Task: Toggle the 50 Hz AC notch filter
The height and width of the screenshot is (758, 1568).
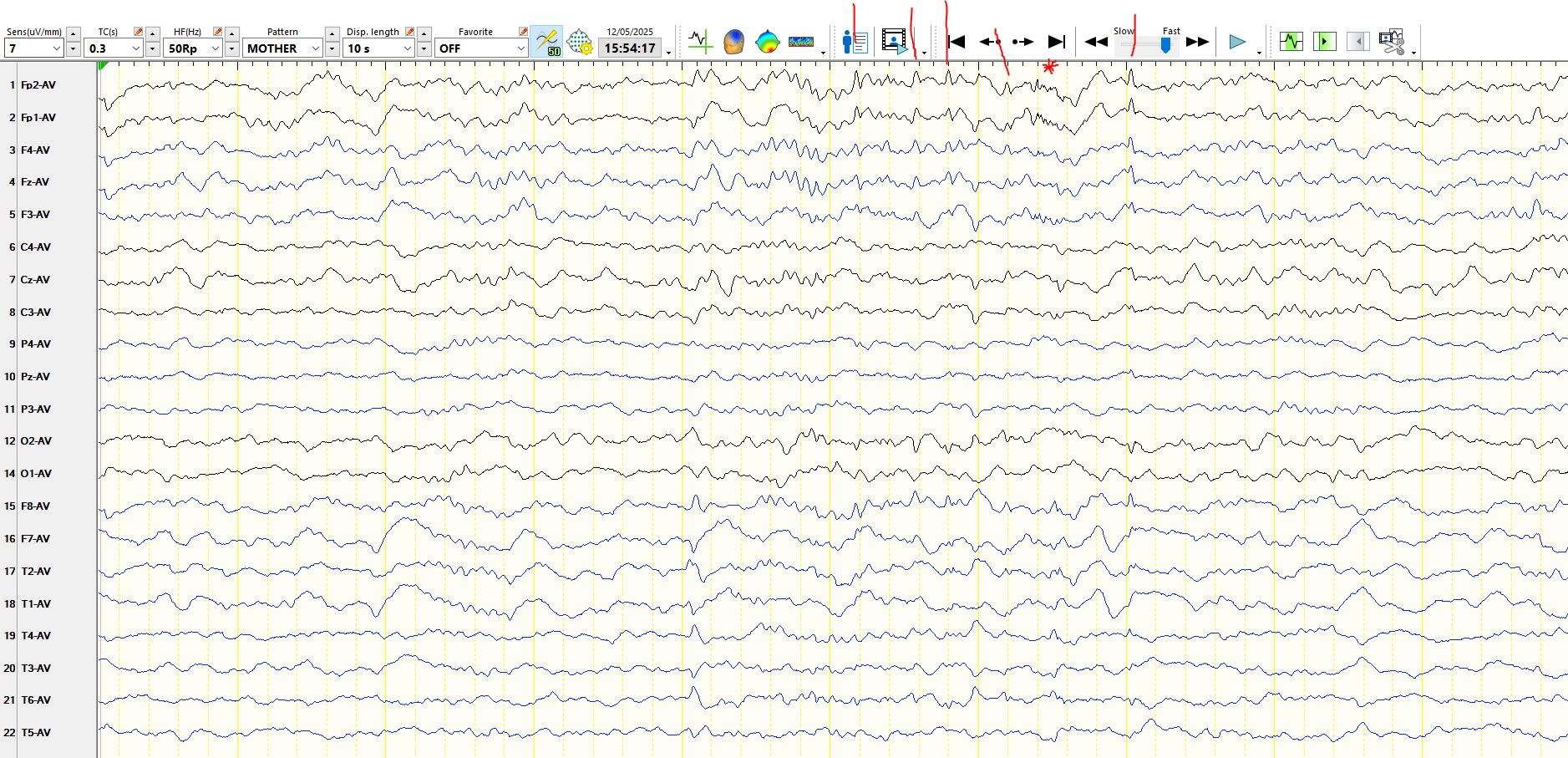Action: click(x=547, y=42)
